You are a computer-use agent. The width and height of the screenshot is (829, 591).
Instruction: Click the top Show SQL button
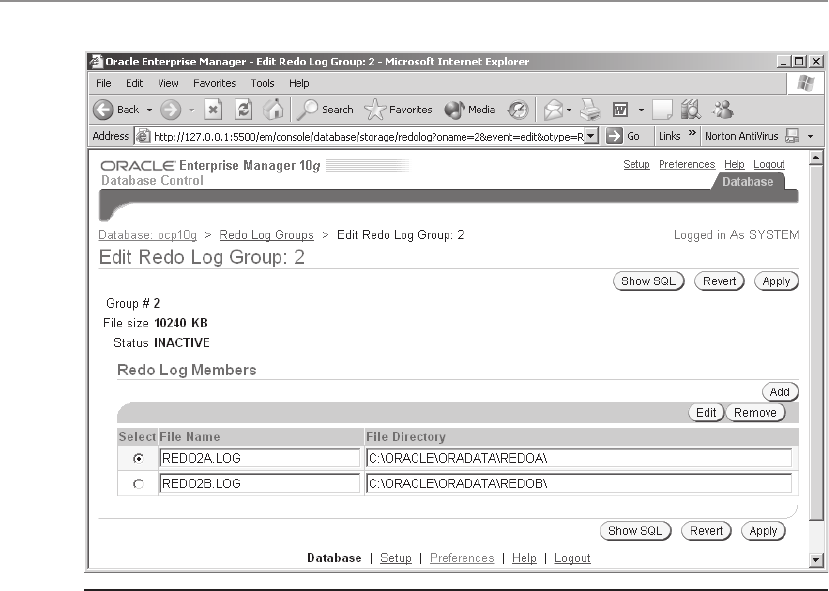point(649,281)
